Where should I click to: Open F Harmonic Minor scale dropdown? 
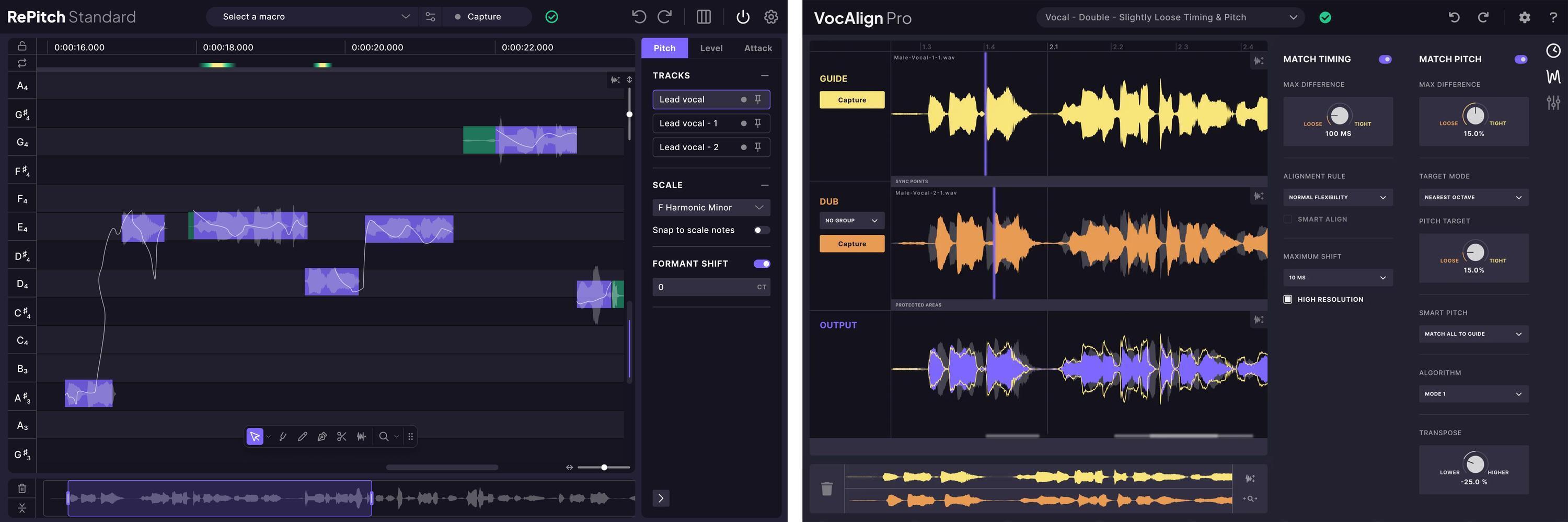pyautogui.click(x=711, y=208)
